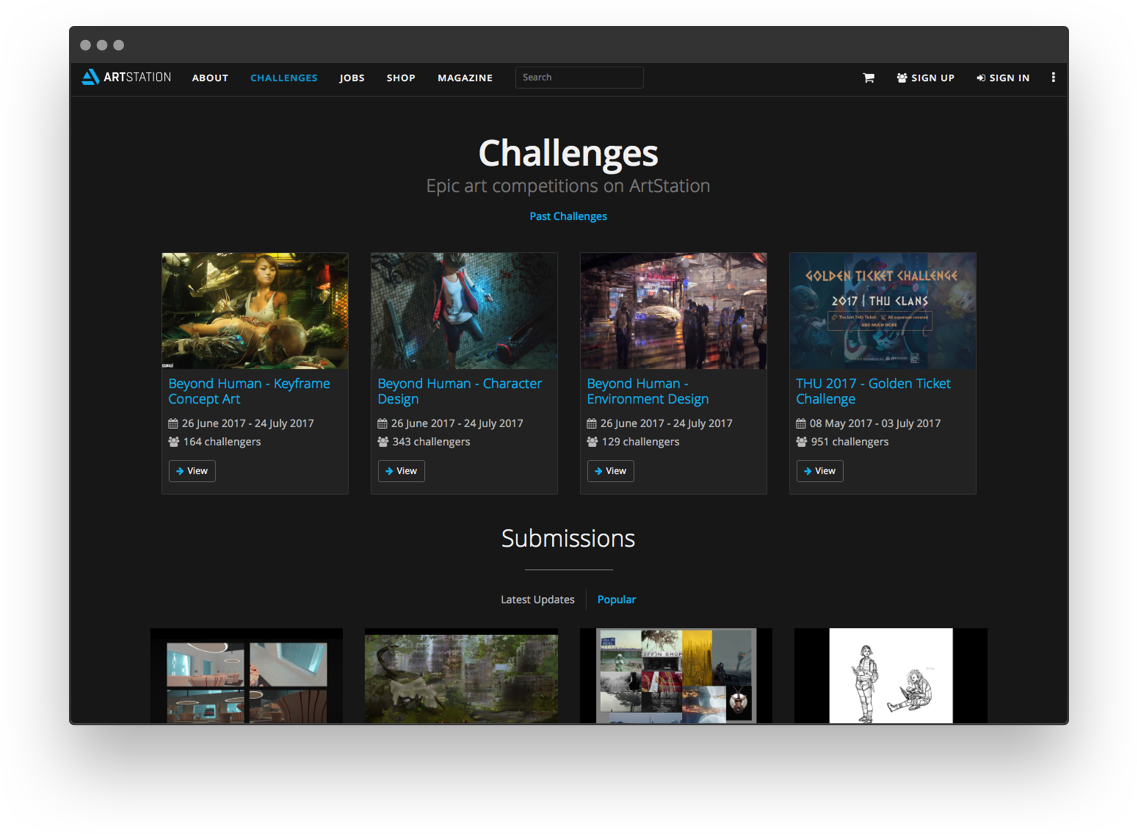Open the Past Challenges link

568,216
